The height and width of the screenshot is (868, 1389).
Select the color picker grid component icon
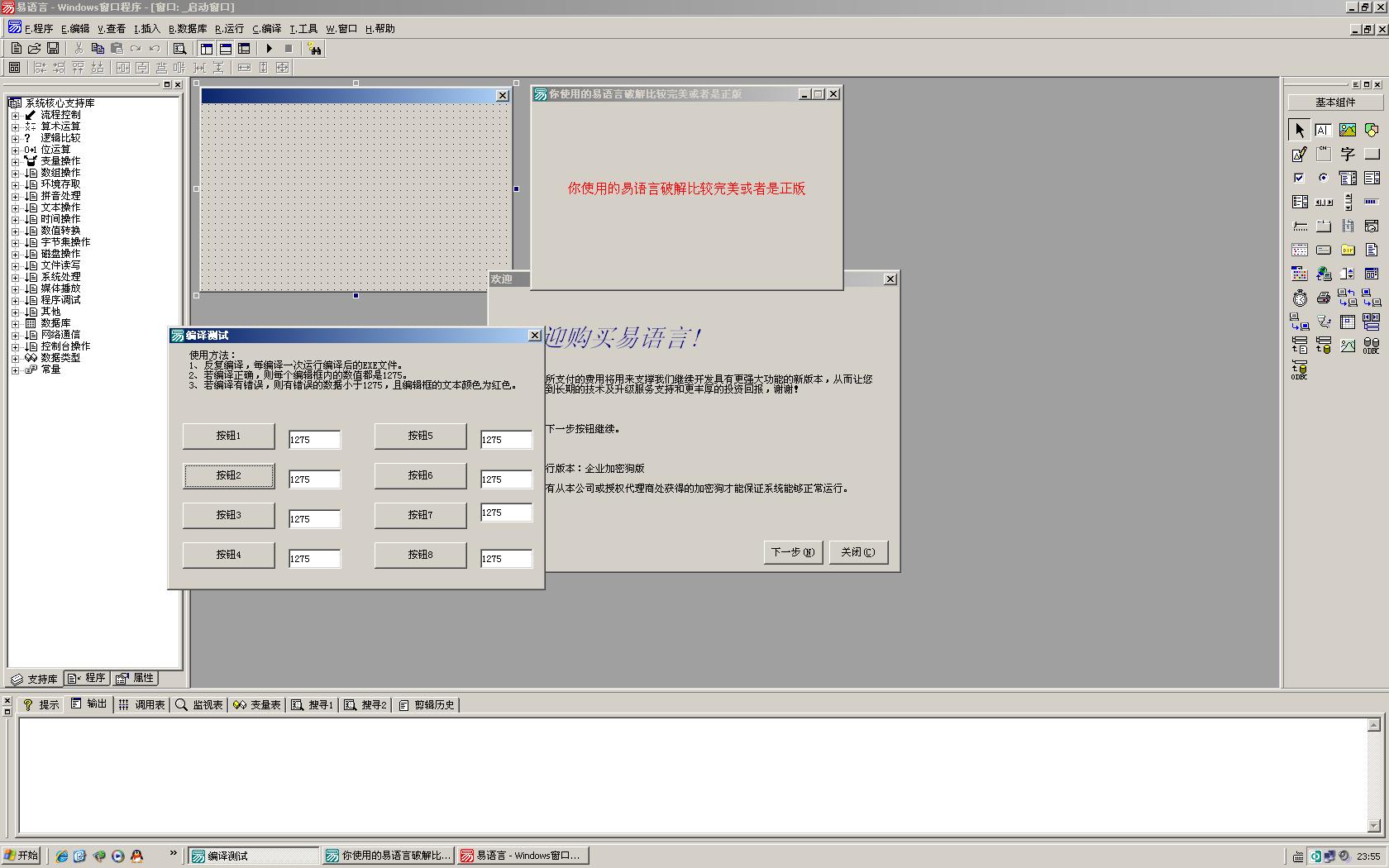(1299, 274)
